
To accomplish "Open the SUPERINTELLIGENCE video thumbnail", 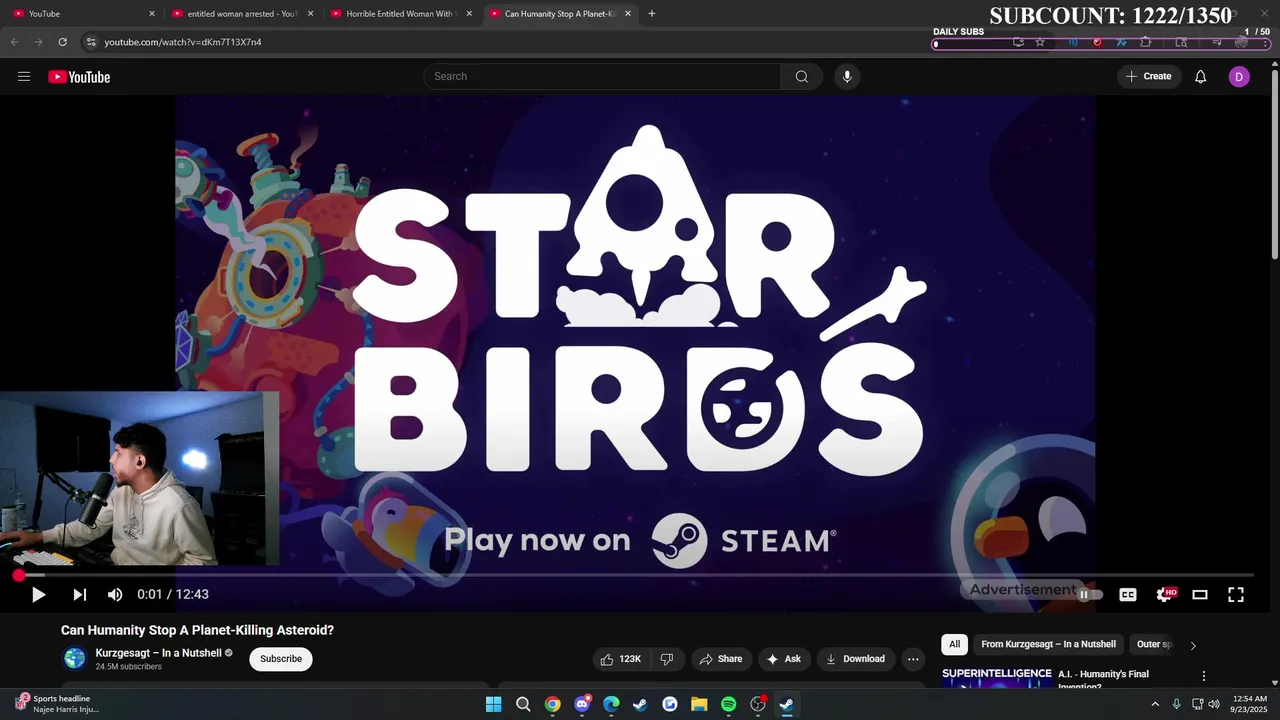I will [997, 677].
